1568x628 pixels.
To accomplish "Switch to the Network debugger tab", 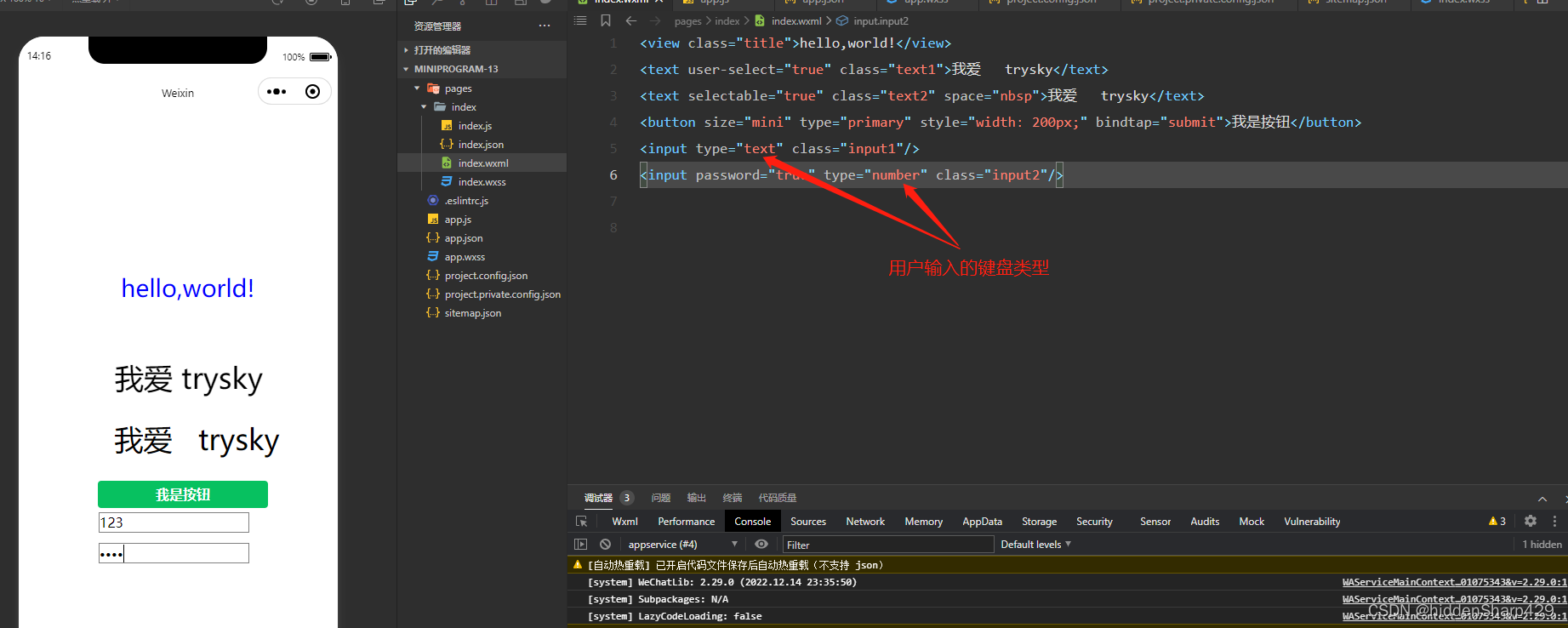I will coord(865,522).
